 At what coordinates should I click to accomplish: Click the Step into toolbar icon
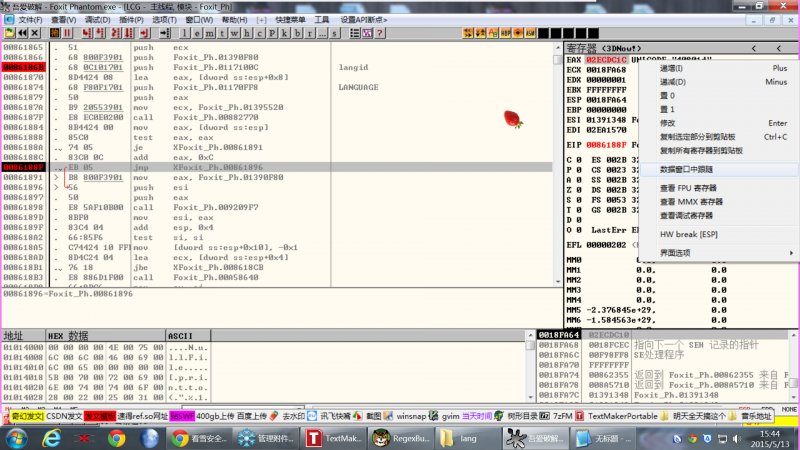[x=87, y=33]
